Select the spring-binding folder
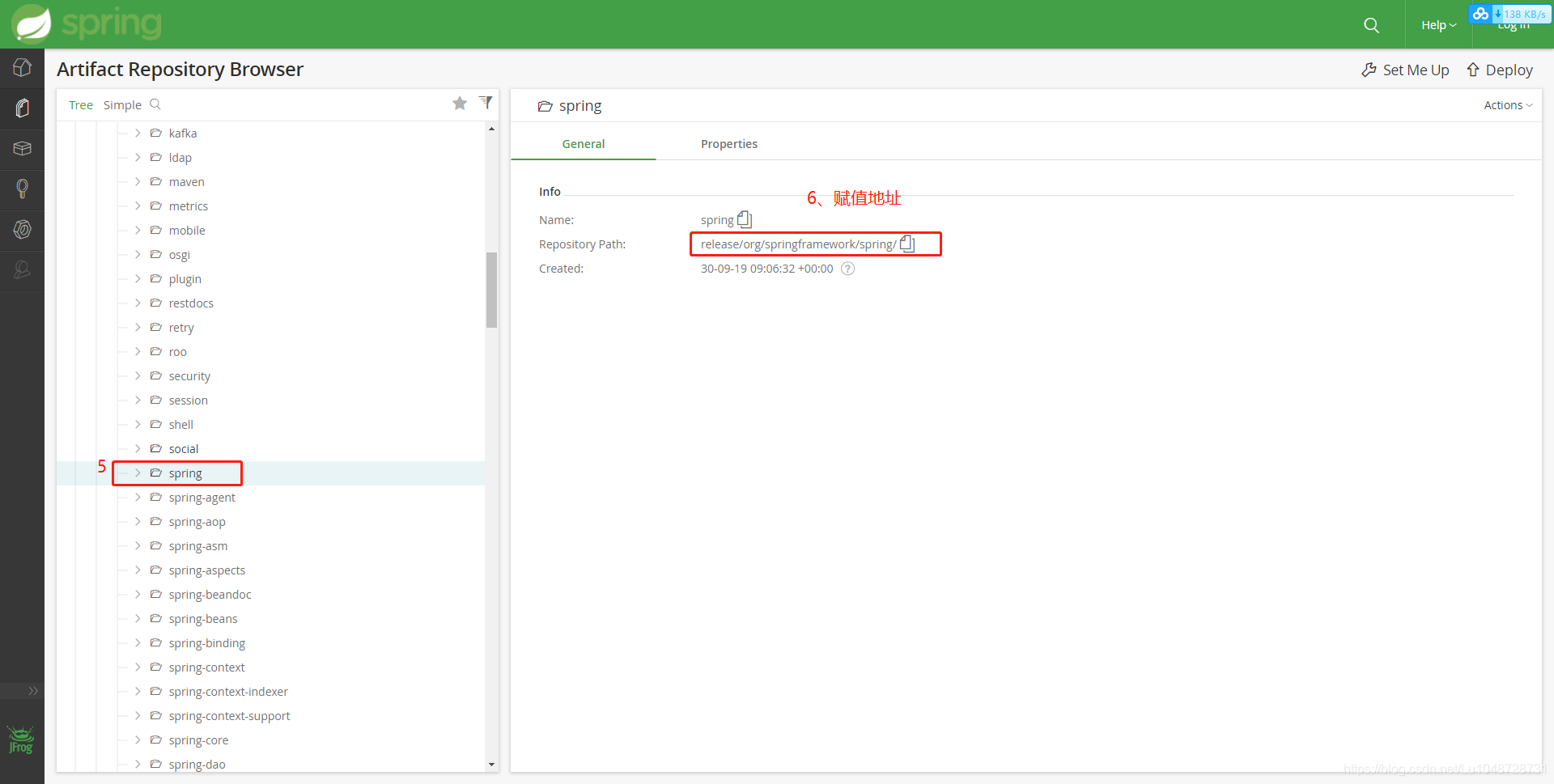The image size is (1554, 784). coord(206,642)
